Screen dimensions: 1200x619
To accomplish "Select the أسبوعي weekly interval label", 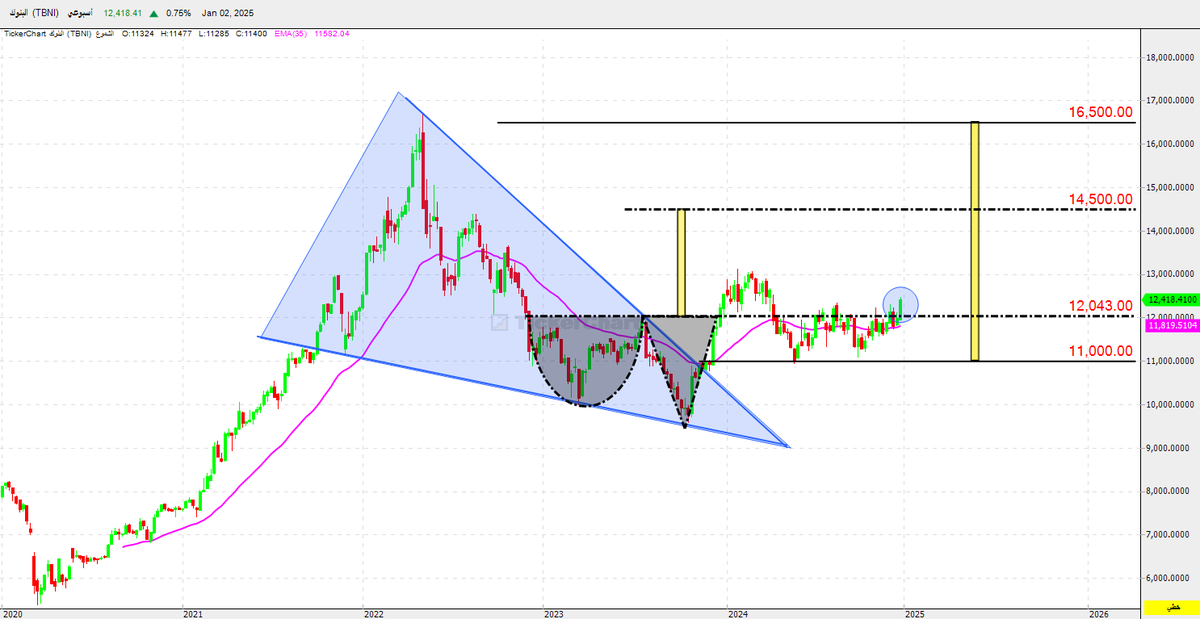I will click(x=80, y=13).
